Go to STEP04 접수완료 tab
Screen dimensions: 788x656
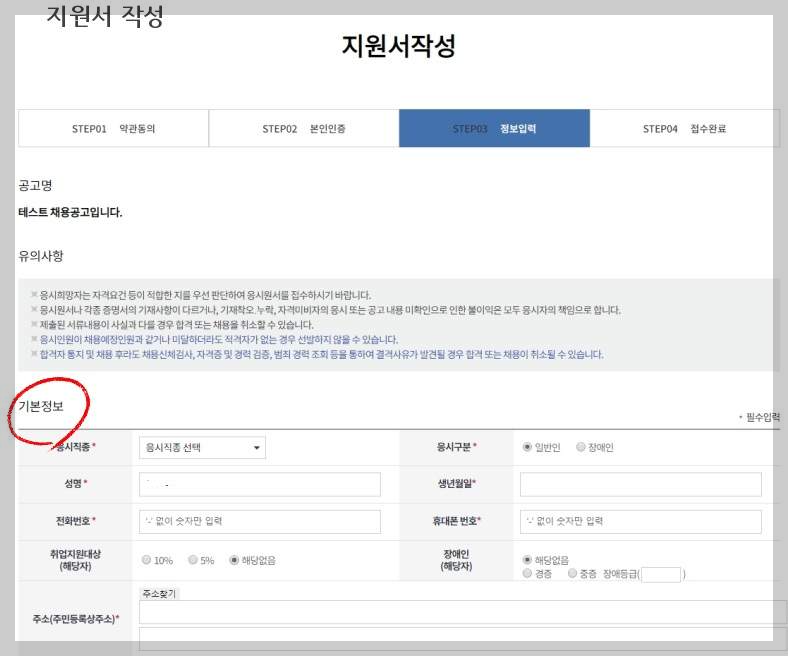click(684, 129)
